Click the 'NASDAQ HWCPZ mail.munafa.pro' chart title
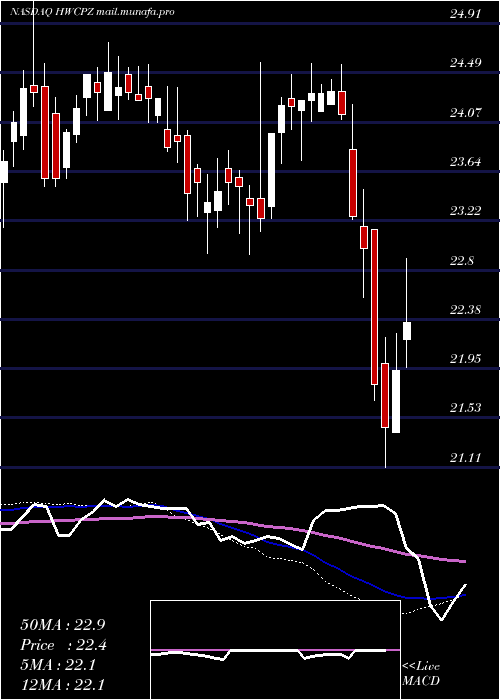This screenshot has height=700, width=500. coord(92,12)
